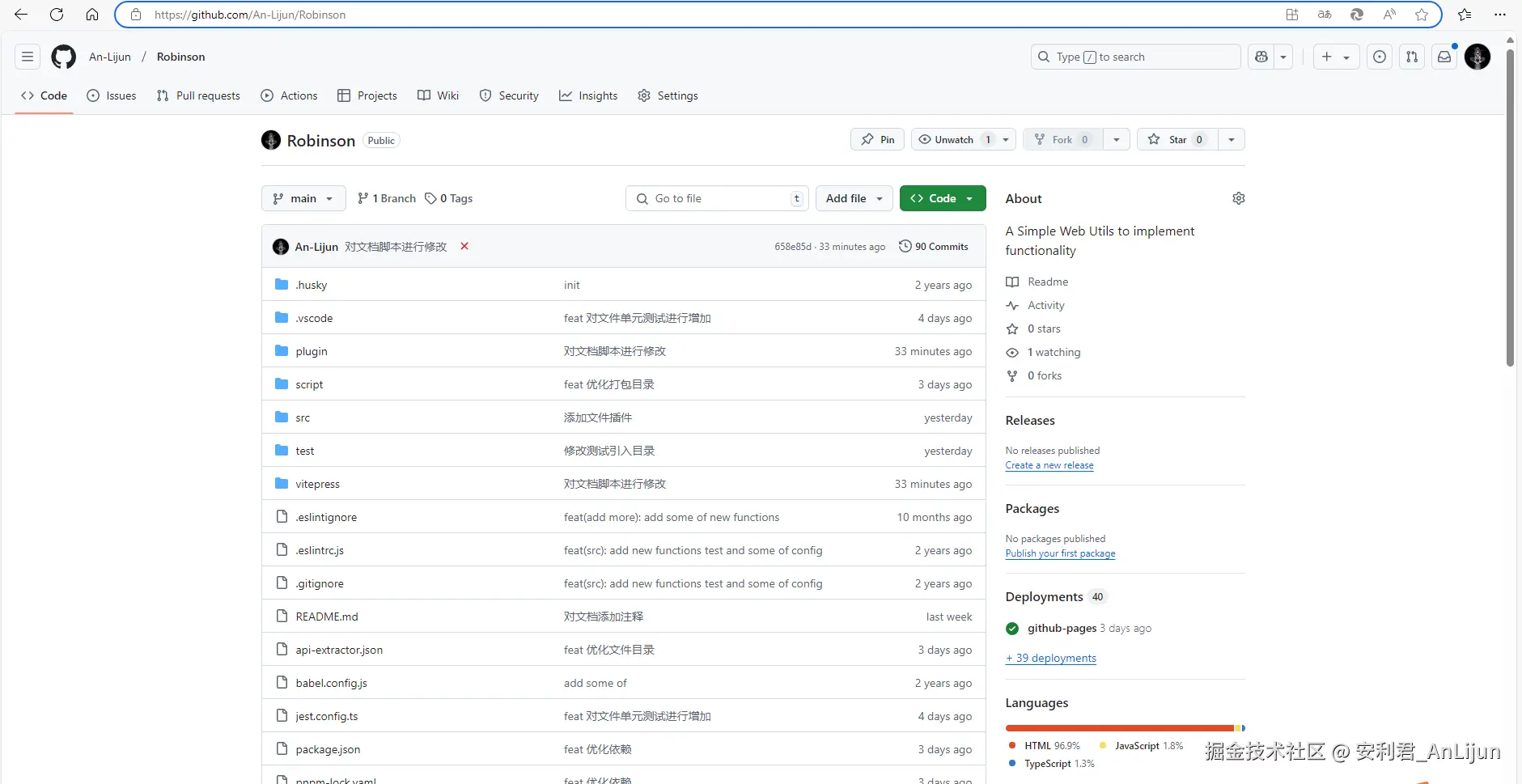Open the Issues tab
This screenshot has height=784, width=1522.
click(x=112, y=95)
